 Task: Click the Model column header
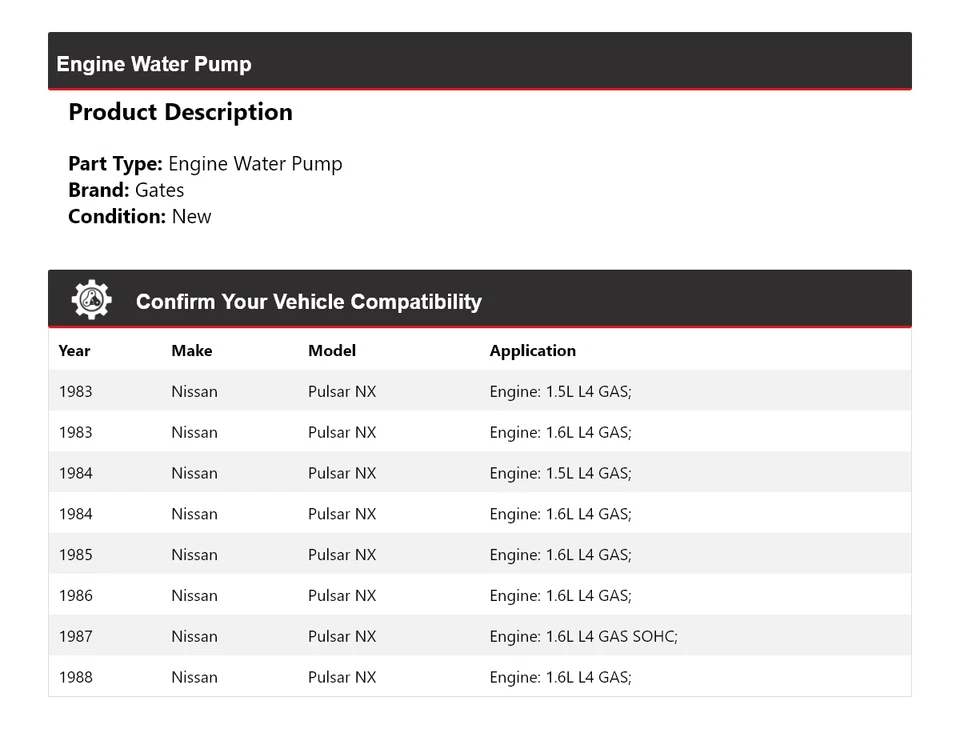331,351
